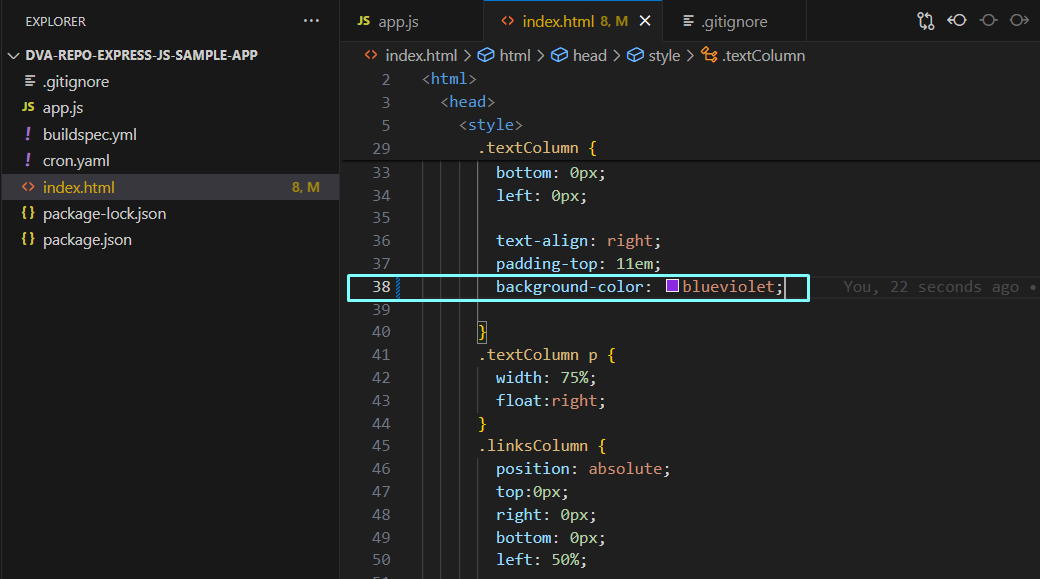Image resolution: width=1040 pixels, height=579 pixels.
Task: Switch to the .gitignore tab
Action: 725,21
